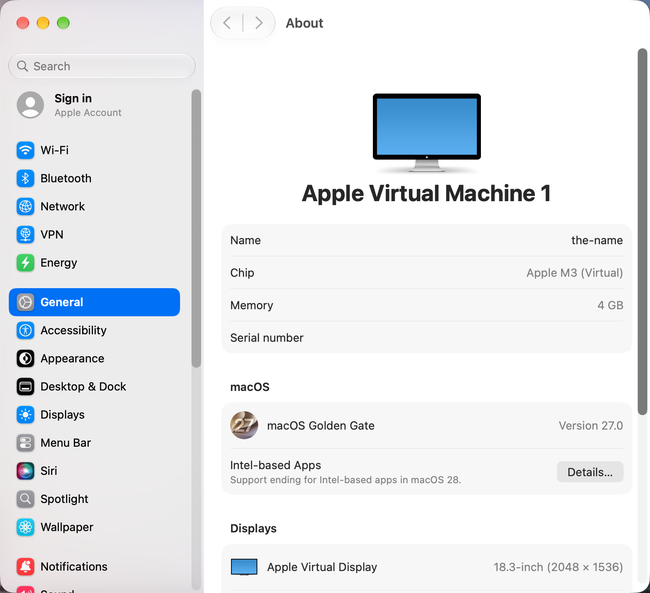Open Notifications bell icon

point(25,566)
